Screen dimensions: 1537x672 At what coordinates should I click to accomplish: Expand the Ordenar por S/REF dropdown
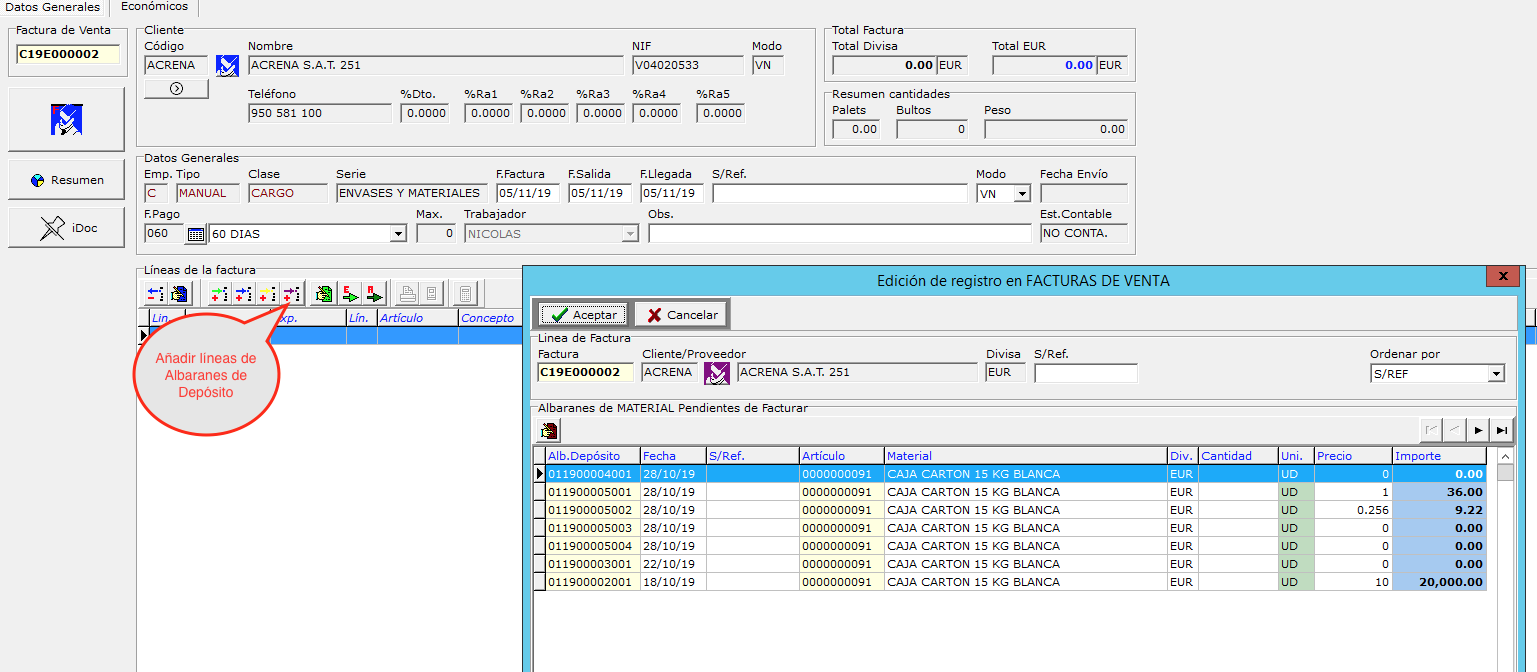1496,374
